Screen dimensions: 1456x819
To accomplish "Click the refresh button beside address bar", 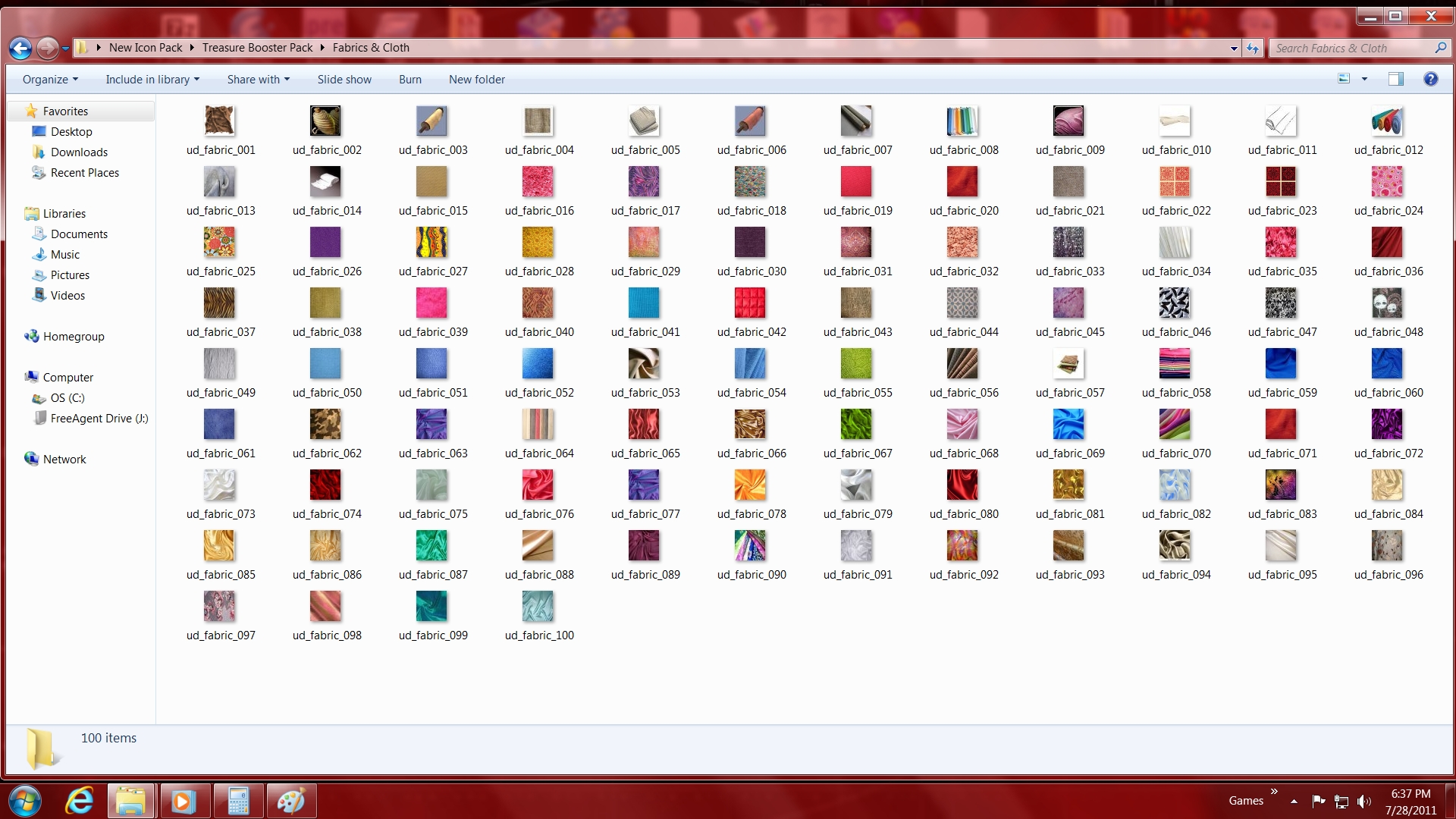I will pos(1253,48).
